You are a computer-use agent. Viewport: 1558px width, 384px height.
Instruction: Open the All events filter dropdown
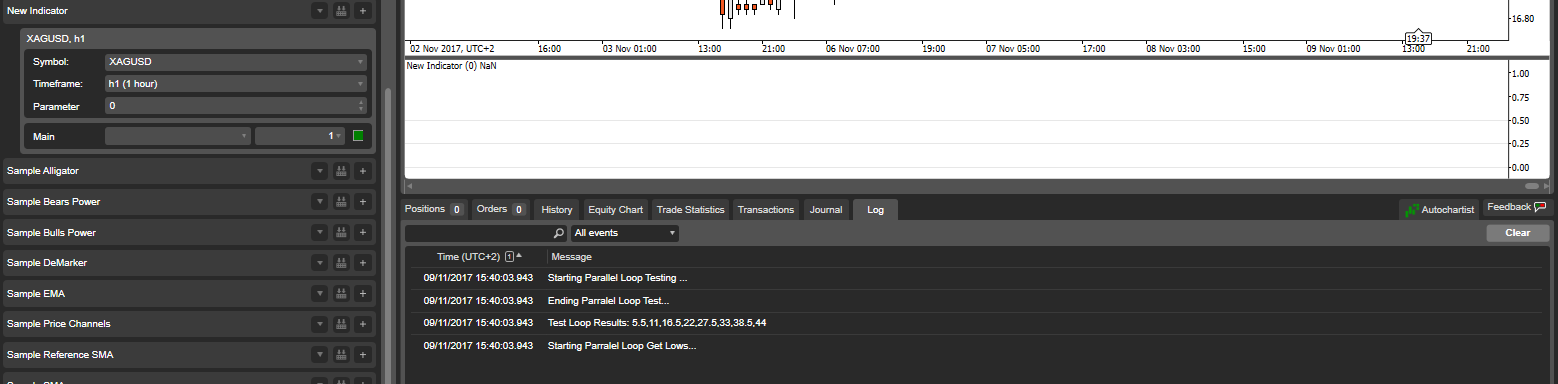[625, 233]
